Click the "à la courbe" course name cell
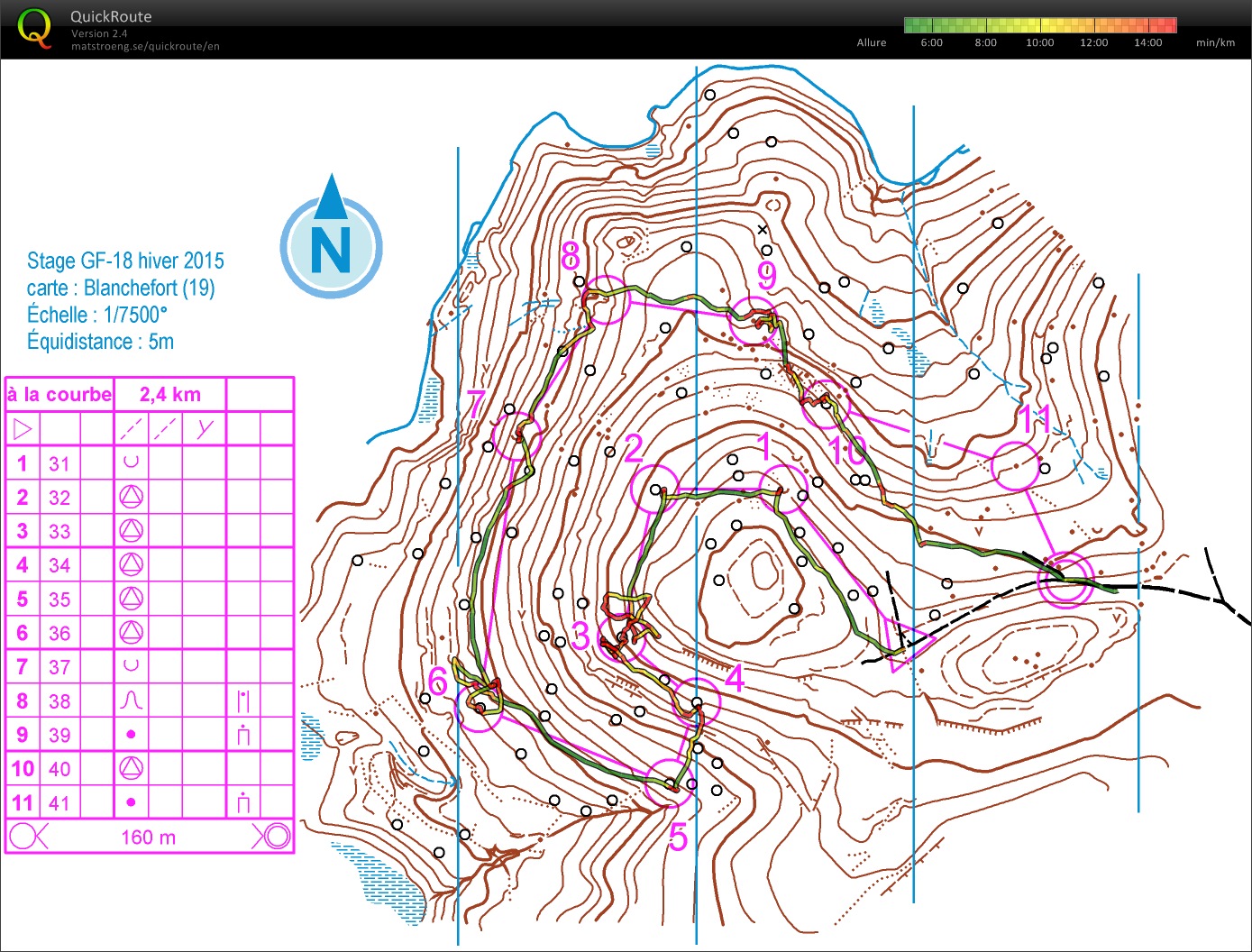 click(x=59, y=394)
